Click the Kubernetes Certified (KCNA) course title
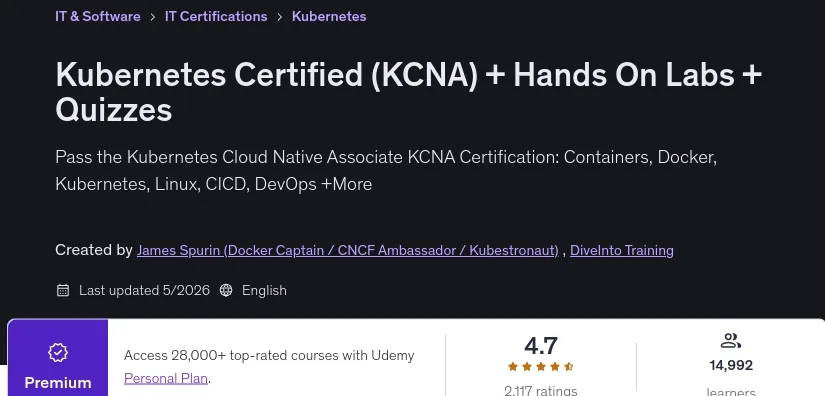The image size is (825, 396). pos(408,92)
